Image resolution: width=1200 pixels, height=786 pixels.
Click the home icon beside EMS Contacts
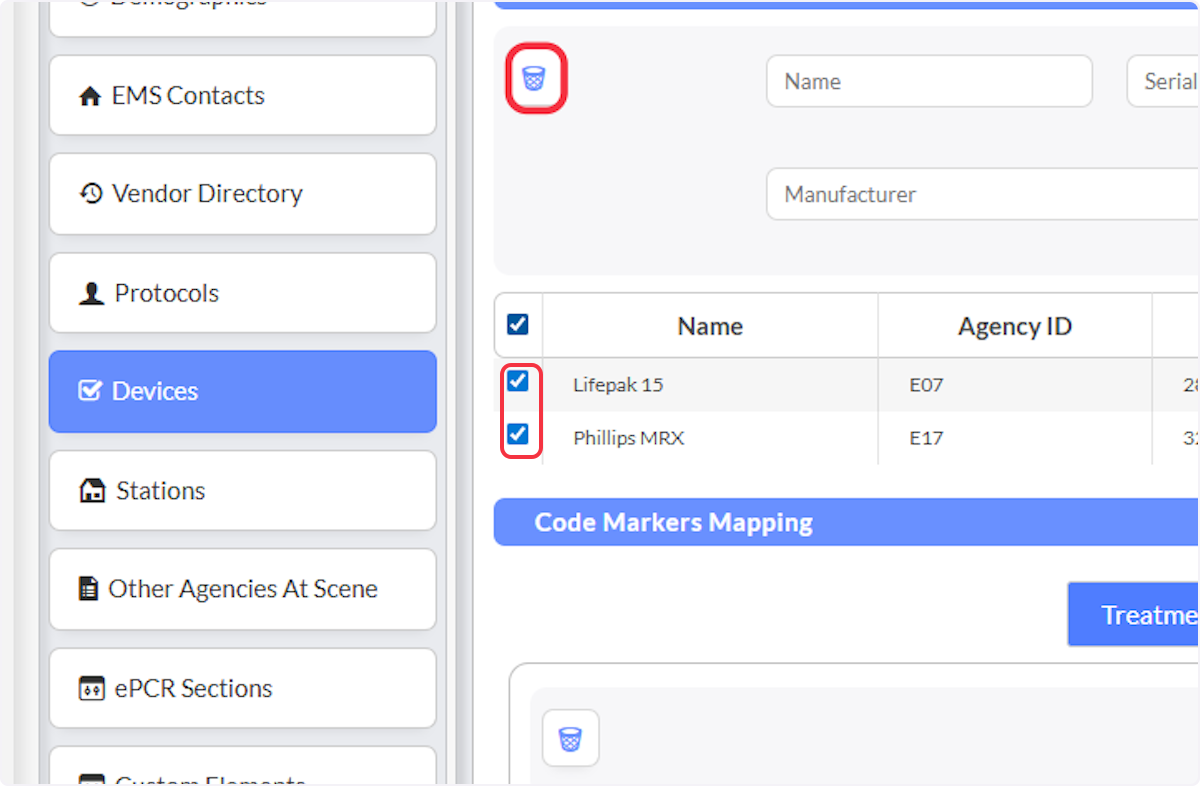[x=90, y=96]
